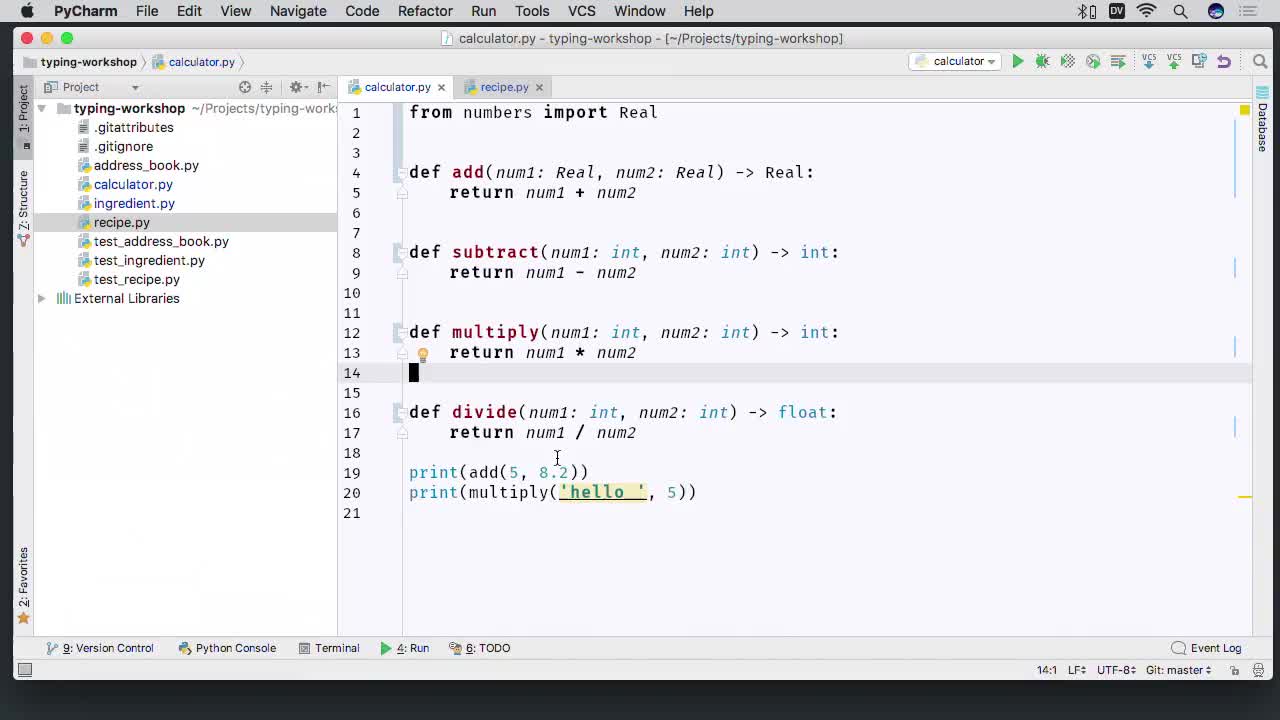
Task: Expand the External Libraries node
Action: tap(41, 298)
